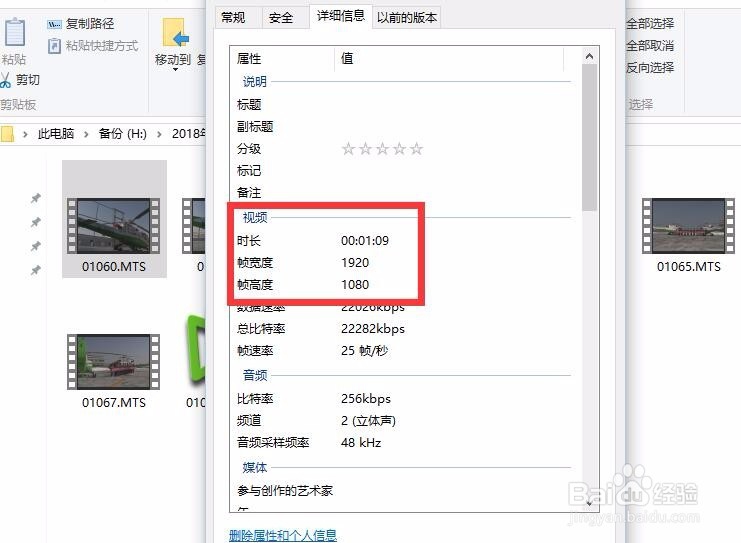The height and width of the screenshot is (543, 741).
Task: Set rating to two stars in 分级
Action: [x=365, y=149]
